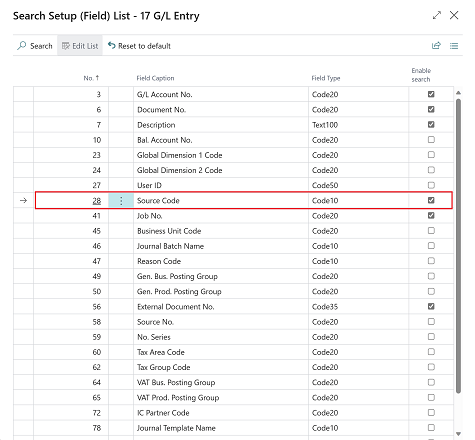Click Reset to default
This screenshot has width=475, height=440.
pos(139,46)
